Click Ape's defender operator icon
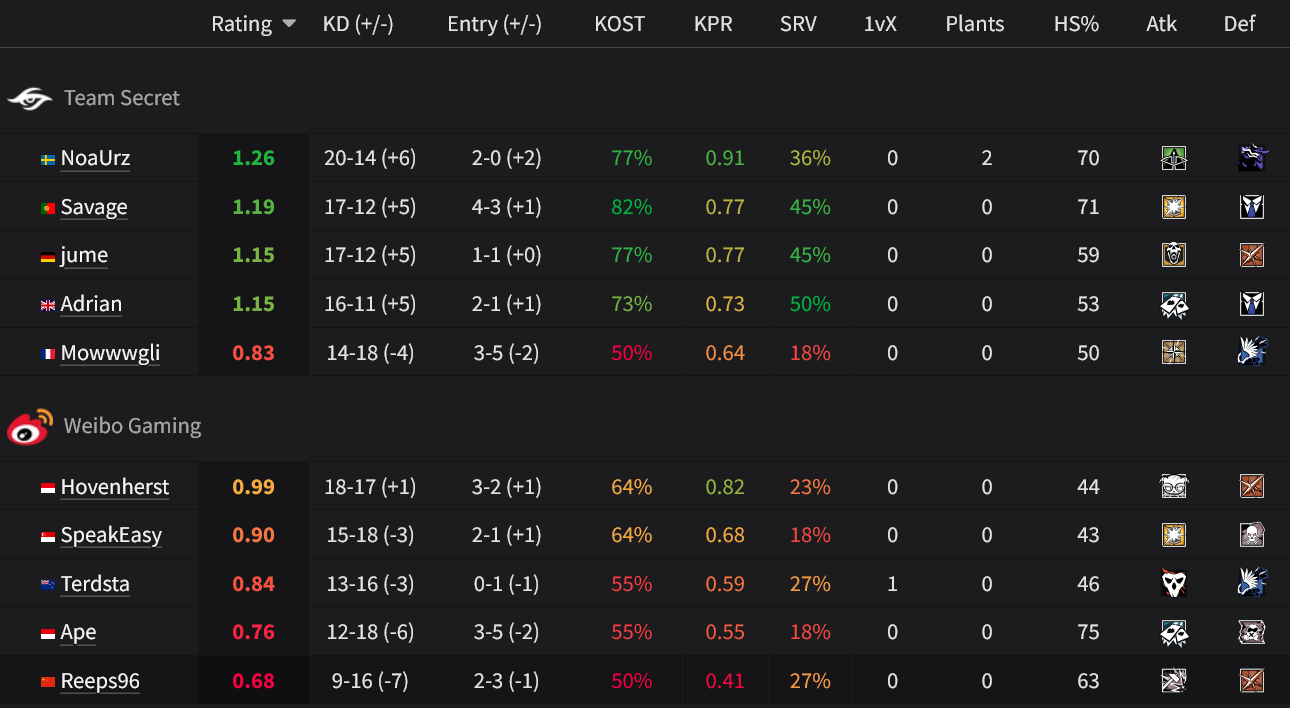 1252,632
